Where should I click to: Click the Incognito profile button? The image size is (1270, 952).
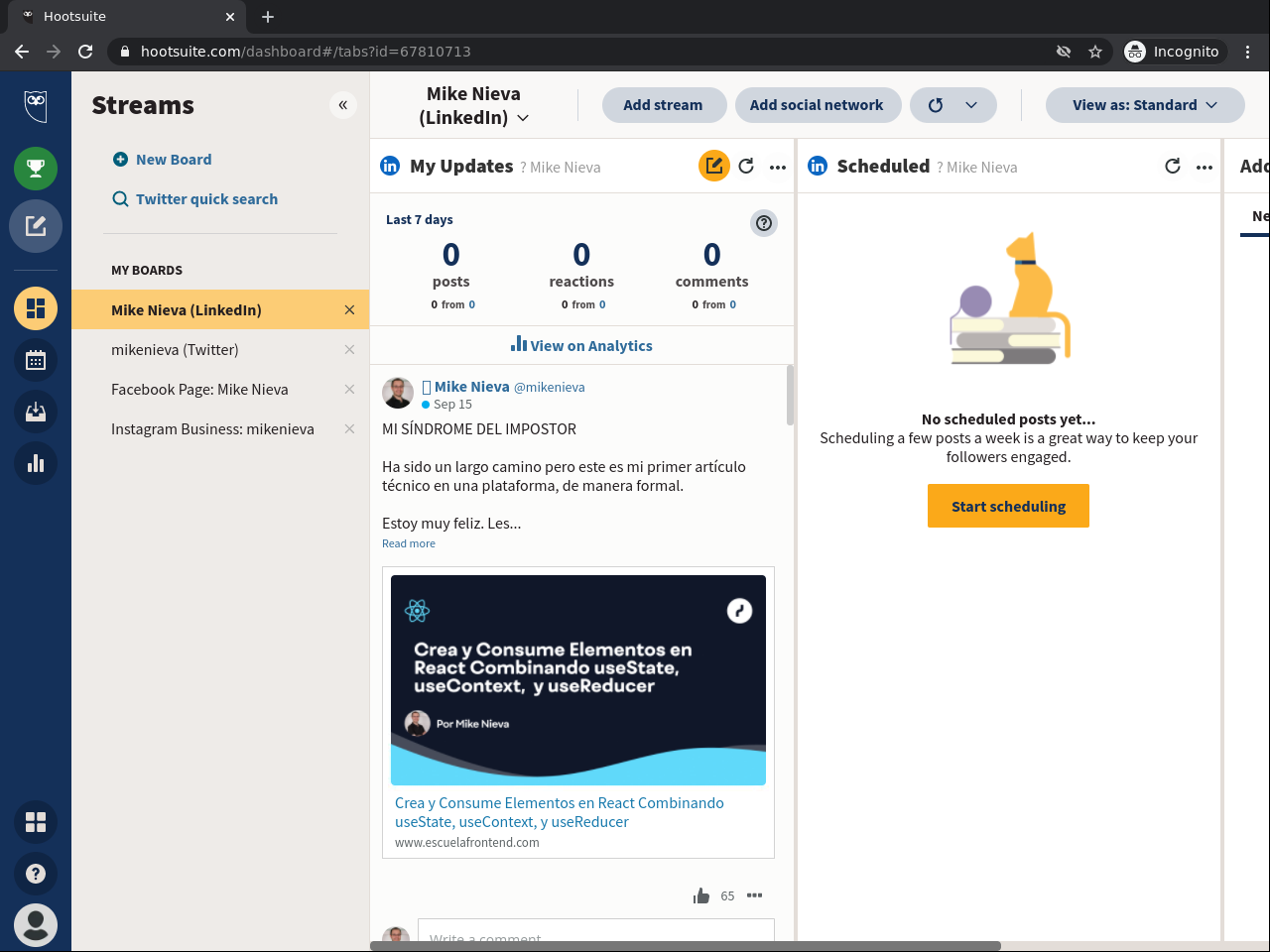1173,52
